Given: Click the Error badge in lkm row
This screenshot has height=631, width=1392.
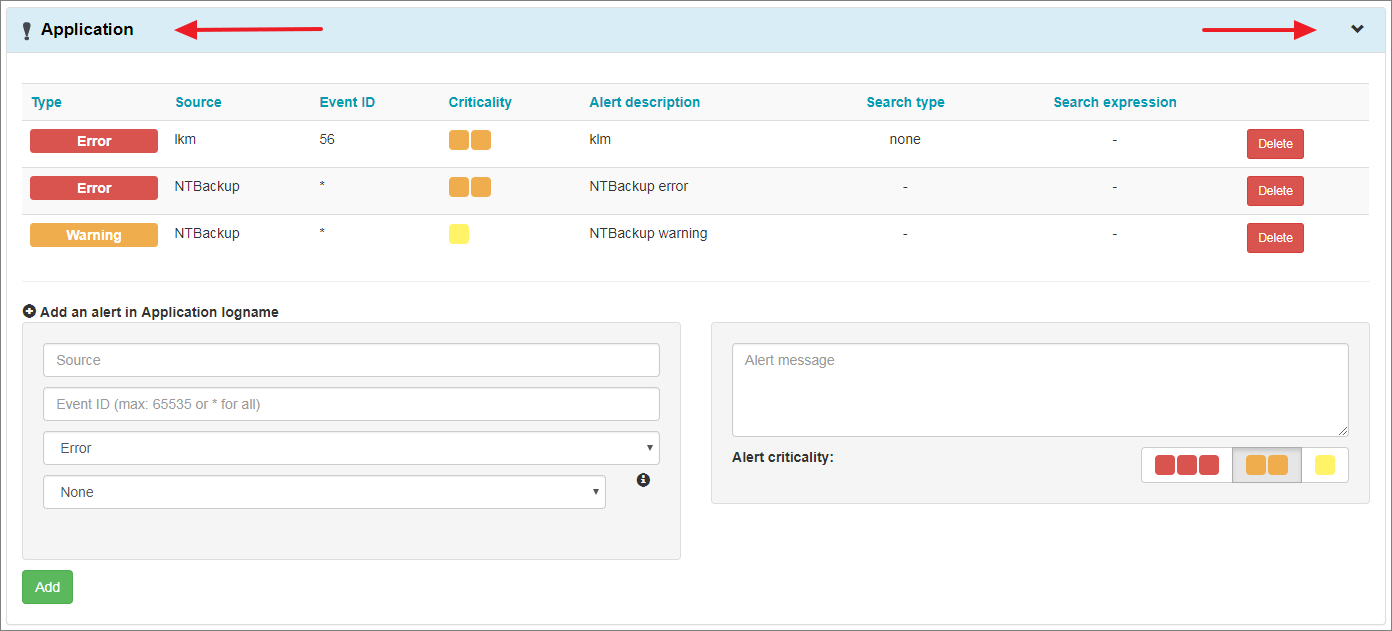Looking at the screenshot, I should pyautogui.click(x=94, y=141).
